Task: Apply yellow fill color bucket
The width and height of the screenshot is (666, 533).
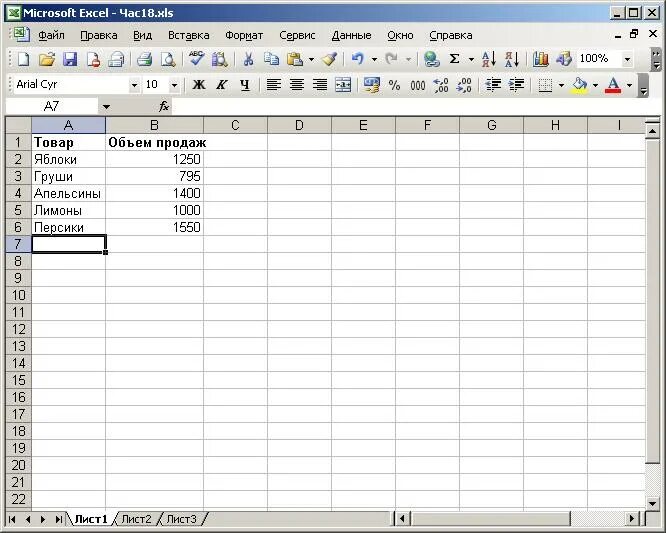Action: [x=580, y=85]
